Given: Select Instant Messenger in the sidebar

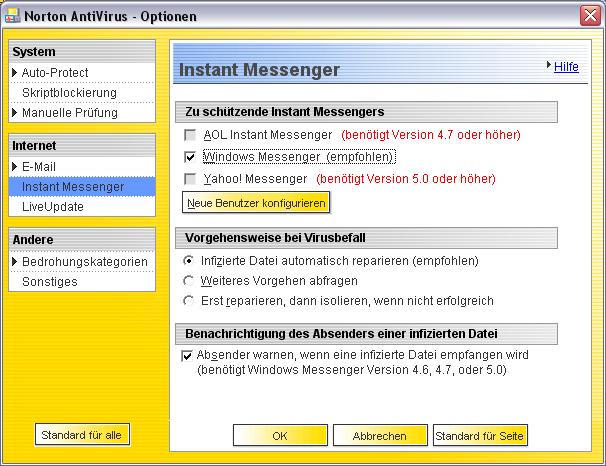Looking at the screenshot, I should 82,187.
